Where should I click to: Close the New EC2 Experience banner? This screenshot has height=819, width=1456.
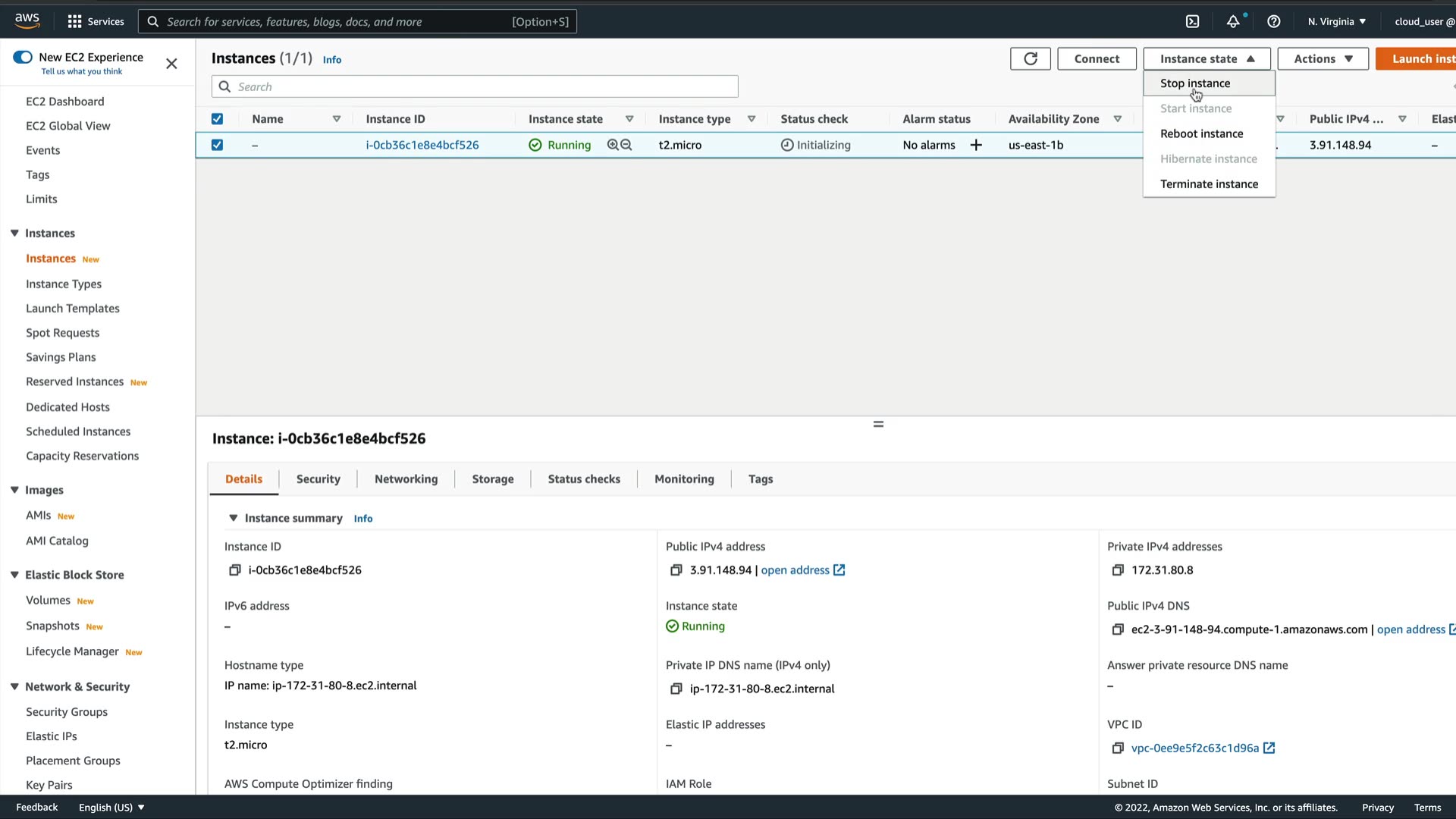coord(171,64)
